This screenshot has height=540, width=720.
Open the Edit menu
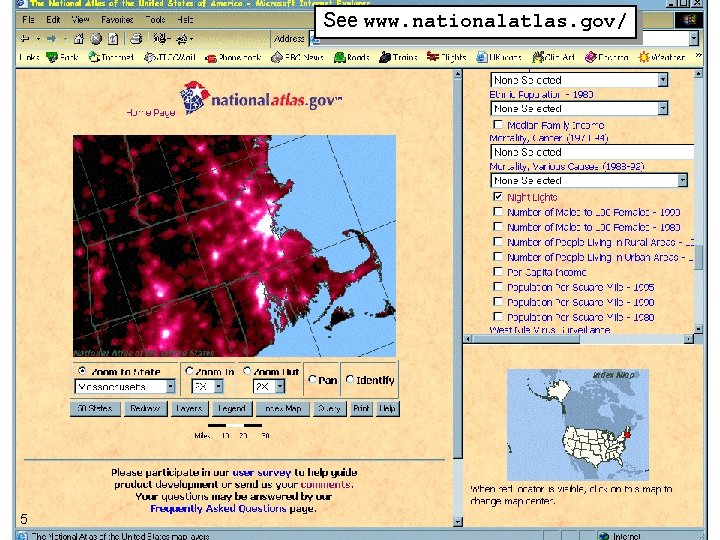[x=53, y=20]
